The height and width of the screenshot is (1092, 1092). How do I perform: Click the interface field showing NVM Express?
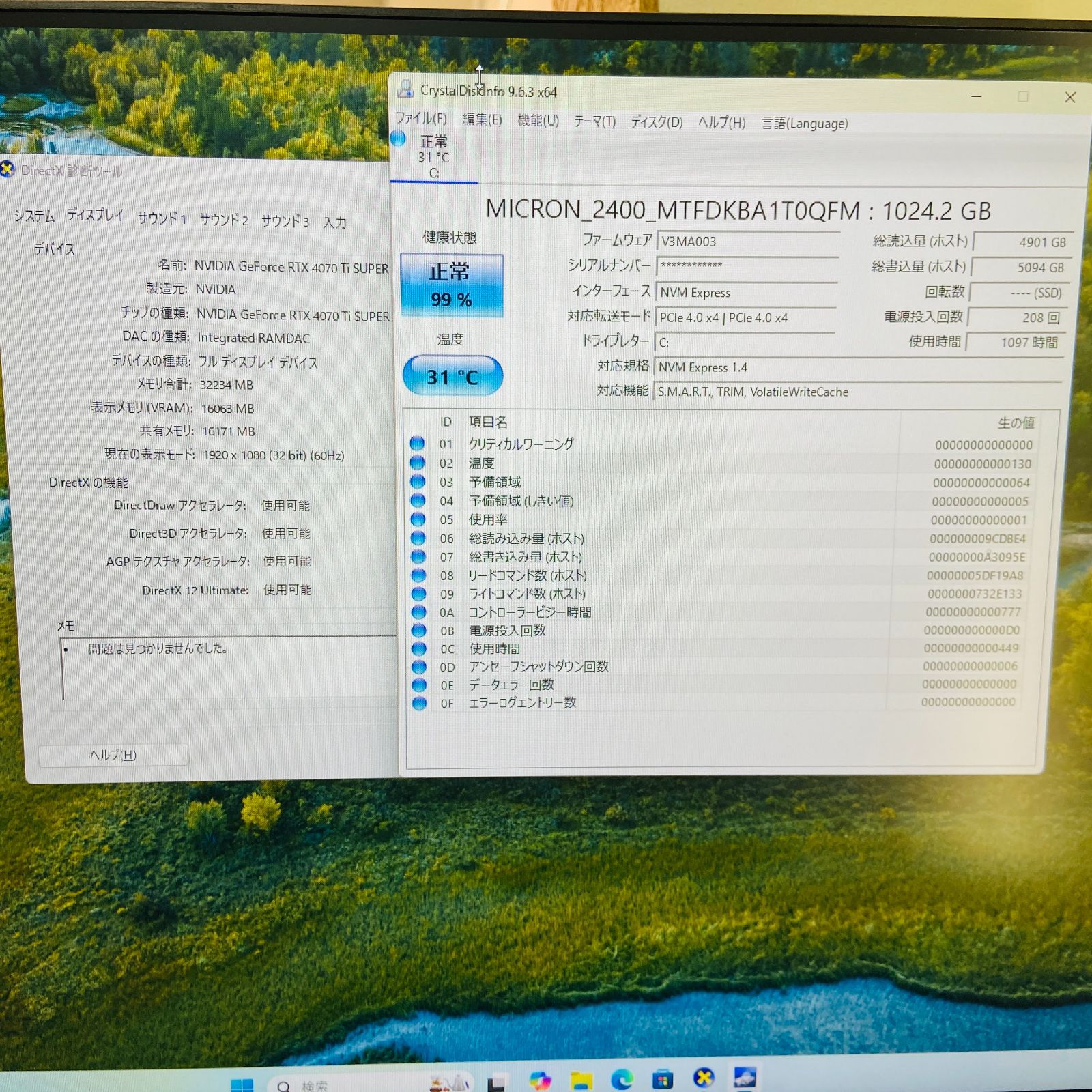747,292
